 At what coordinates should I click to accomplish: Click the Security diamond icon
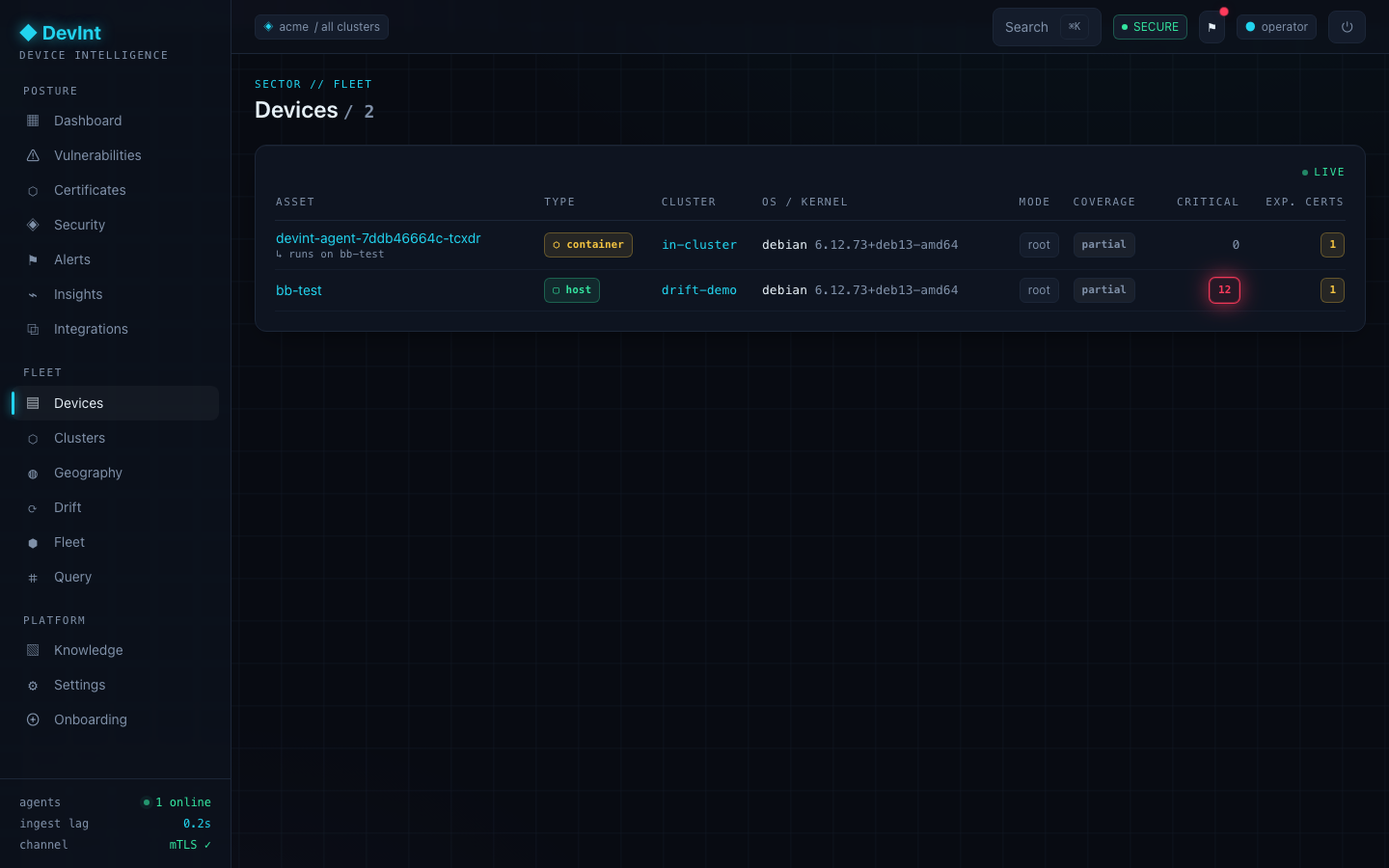tap(33, 225)
